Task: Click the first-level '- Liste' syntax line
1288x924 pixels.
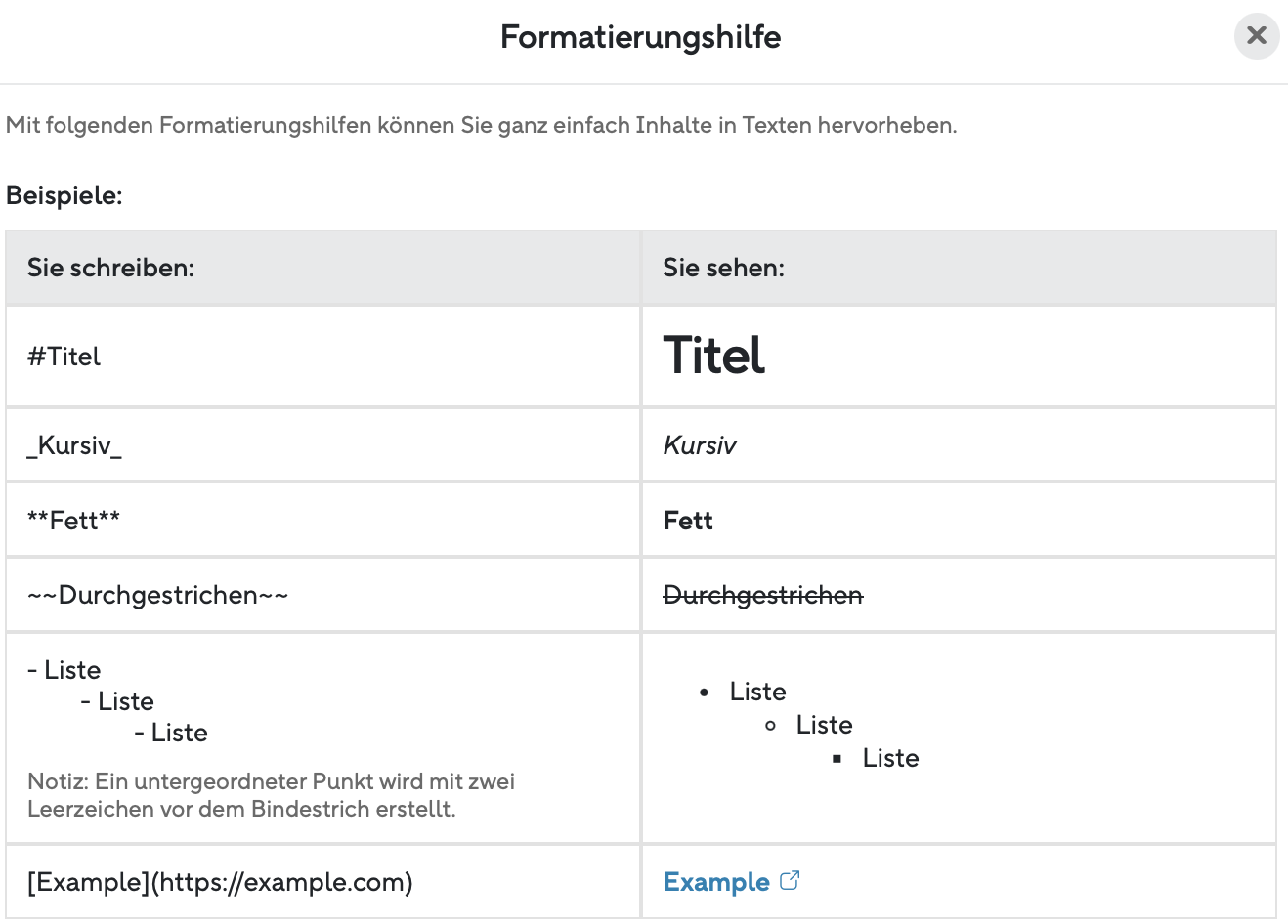Action: coord(64,670)
